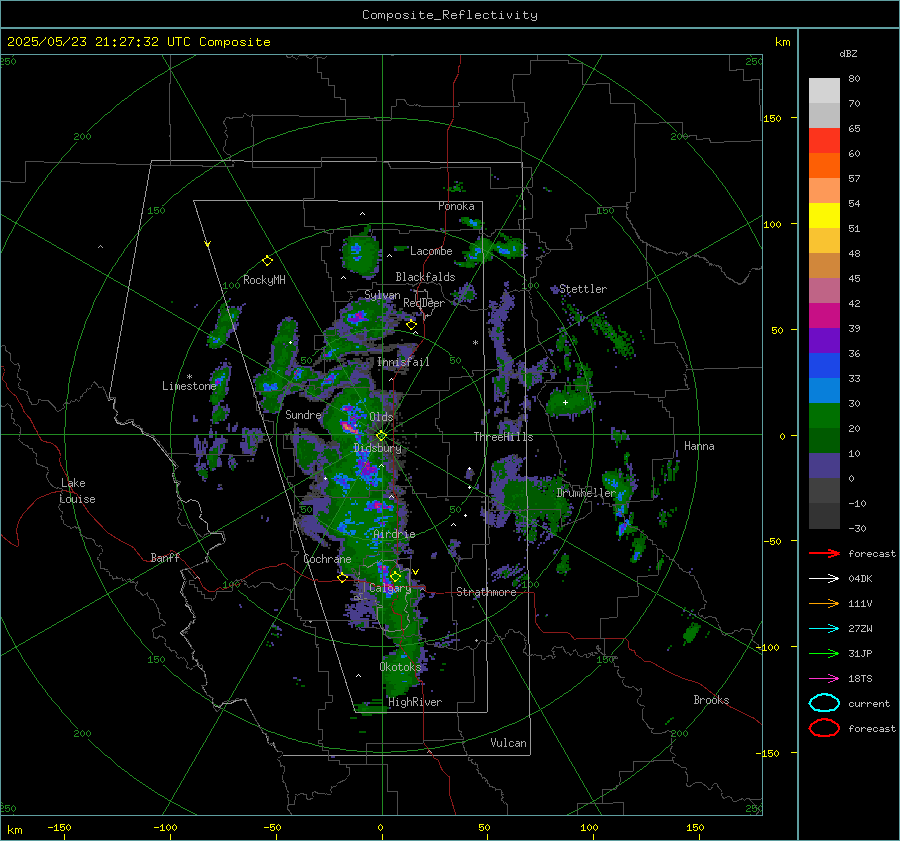Select the orange 111V arrow icon

[x=824, y=603]
